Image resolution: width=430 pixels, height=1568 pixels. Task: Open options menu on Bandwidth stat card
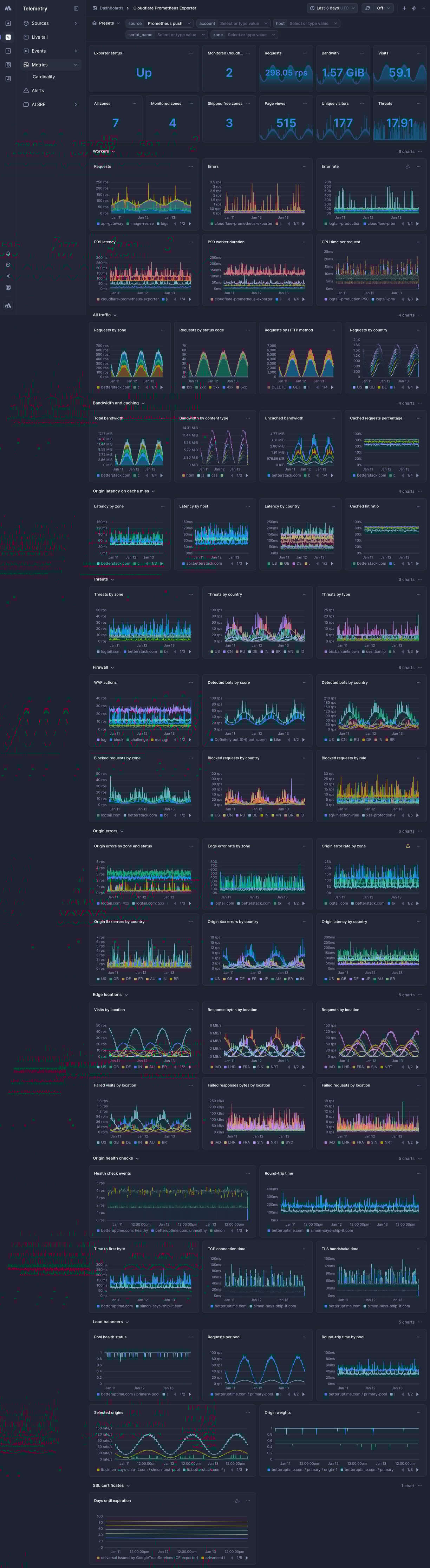point(362,53)
